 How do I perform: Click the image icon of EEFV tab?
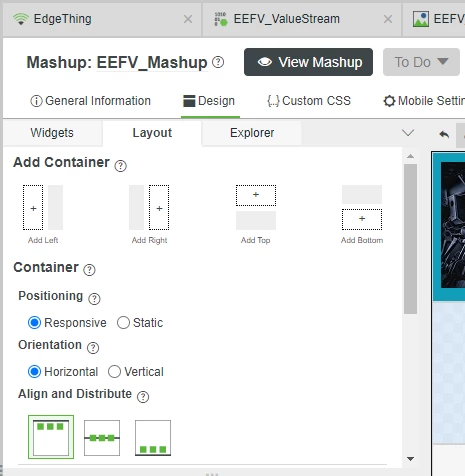pyautogui.click(x=421, y=19)
